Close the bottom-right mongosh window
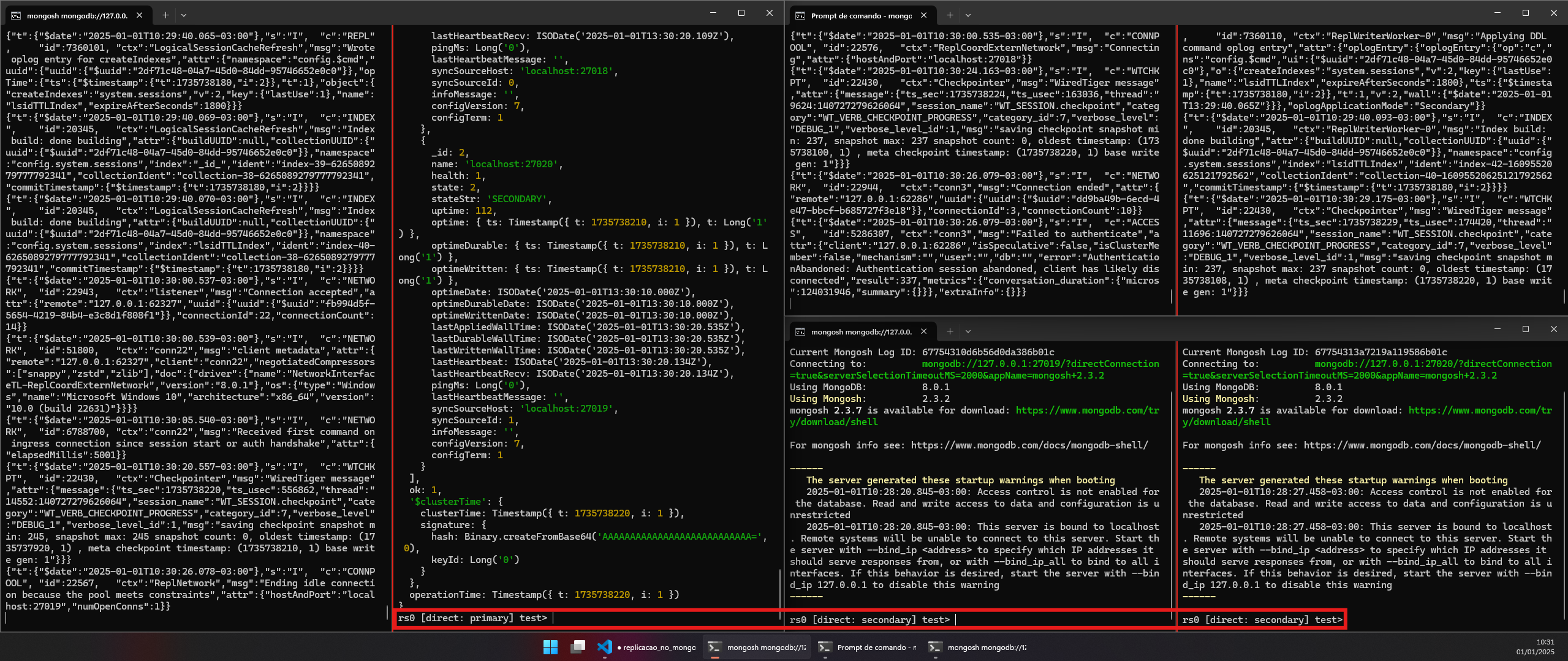This screenshot has width=1568, height=661. click(x=1554, y=329)
